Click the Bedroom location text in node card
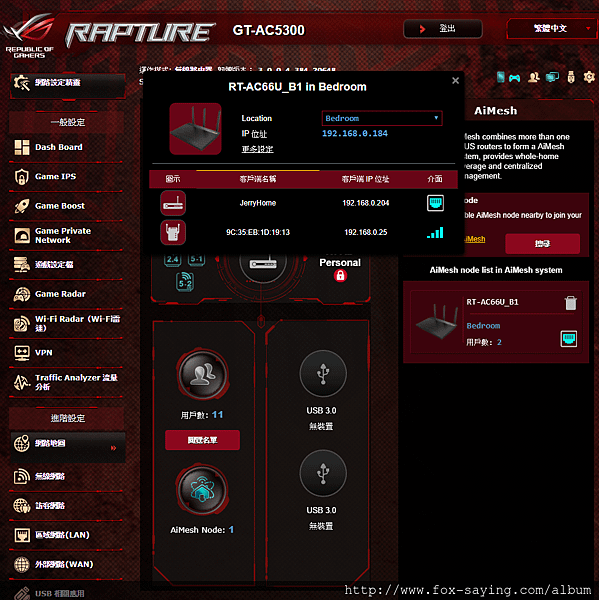599x600 pixels. pyautogui.click(x=483, y=326)
